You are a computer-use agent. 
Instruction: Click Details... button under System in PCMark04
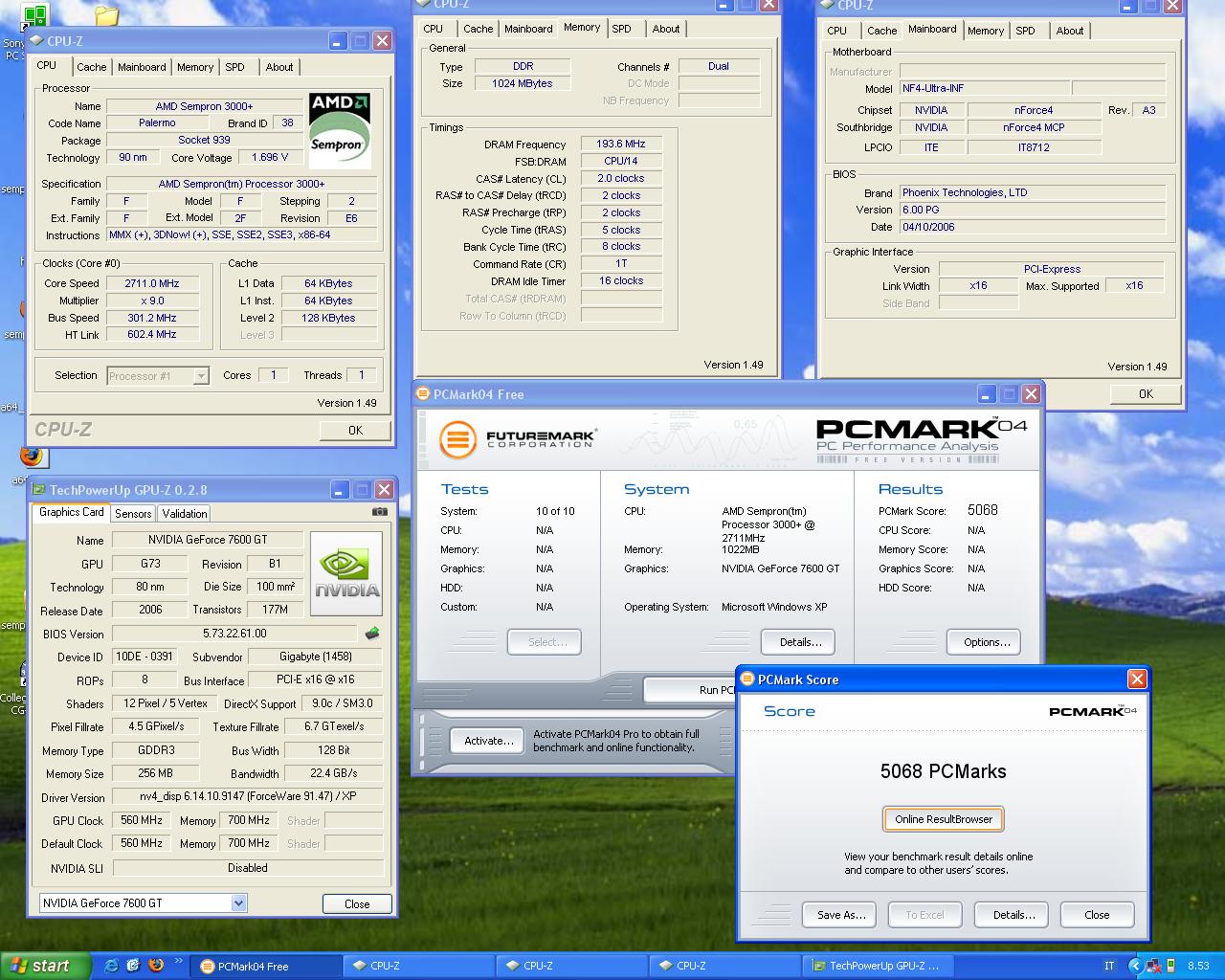pyautogui.click(x=798, y=642)
